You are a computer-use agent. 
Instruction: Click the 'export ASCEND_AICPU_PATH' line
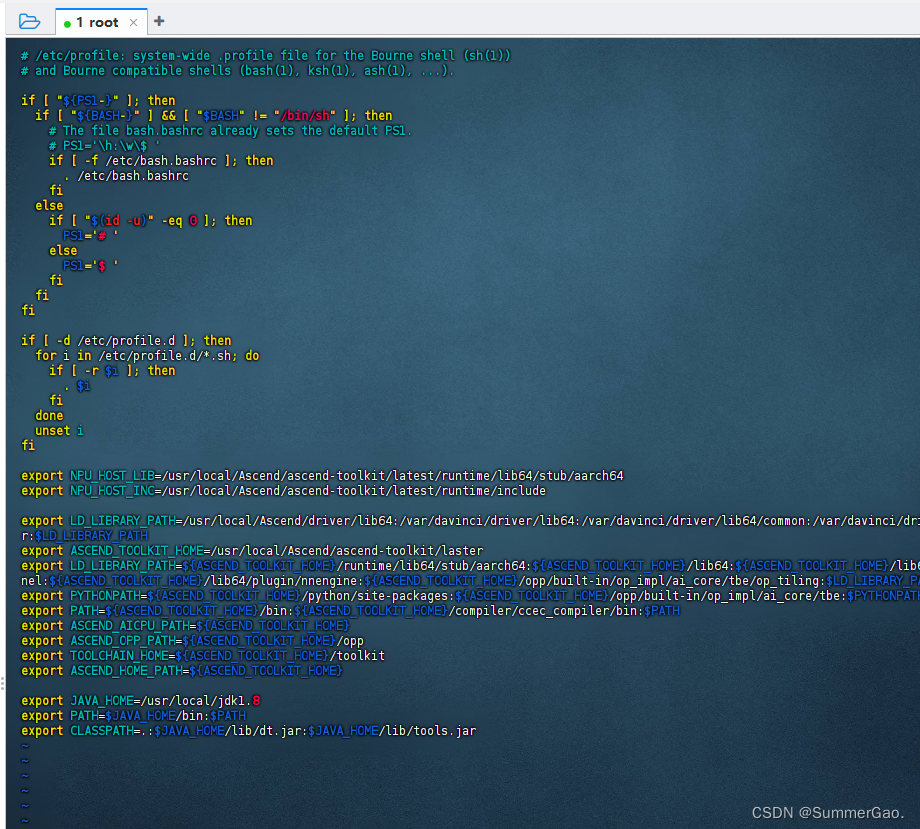(x=185, y=626)
